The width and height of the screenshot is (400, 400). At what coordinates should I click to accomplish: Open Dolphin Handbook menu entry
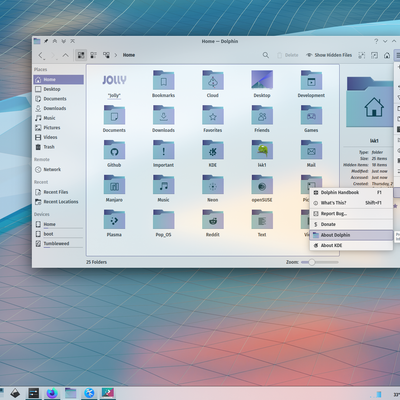pyautogui.click(x=351, y=193)
